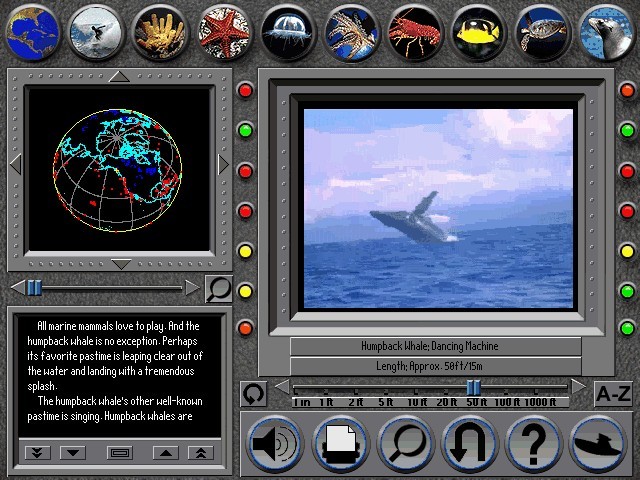Click upper yellow light in left column
The image size is (640, 480).
click(245, 251)
